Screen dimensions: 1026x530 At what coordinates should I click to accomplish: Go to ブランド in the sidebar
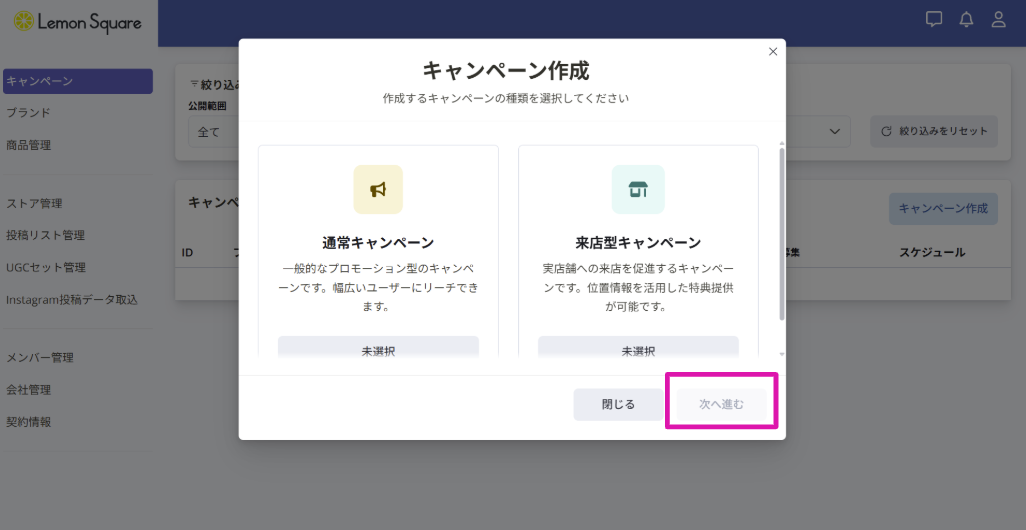(28, 113)
